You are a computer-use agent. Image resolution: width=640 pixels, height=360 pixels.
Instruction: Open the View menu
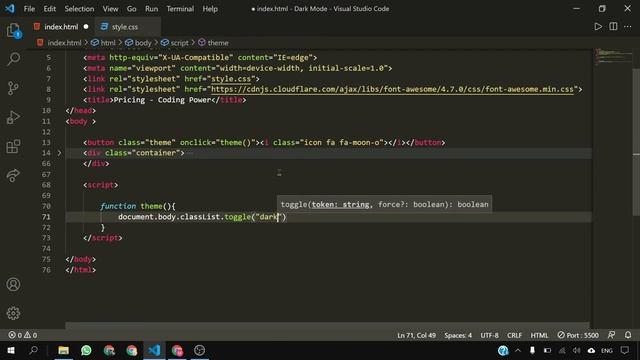(x=110, y=9)
